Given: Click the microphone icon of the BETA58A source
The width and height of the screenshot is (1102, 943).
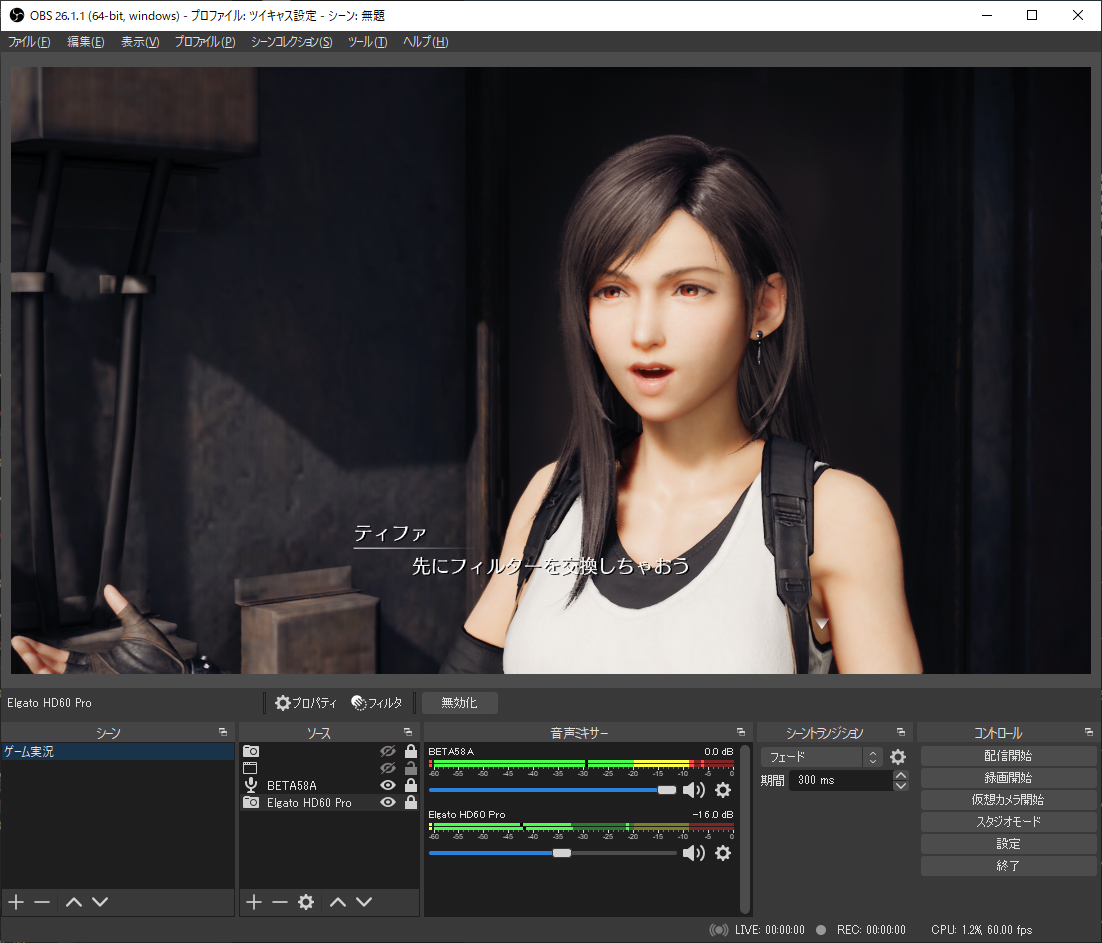Looking at the screenshot, I should (x=250, y=785).
